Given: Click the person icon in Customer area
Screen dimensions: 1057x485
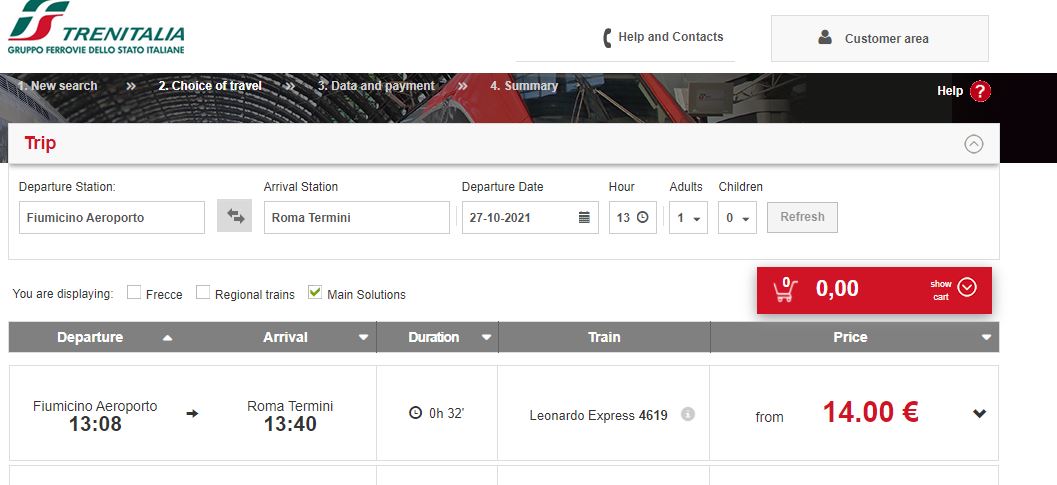Looking at the screenshot, I should (824, 38).
